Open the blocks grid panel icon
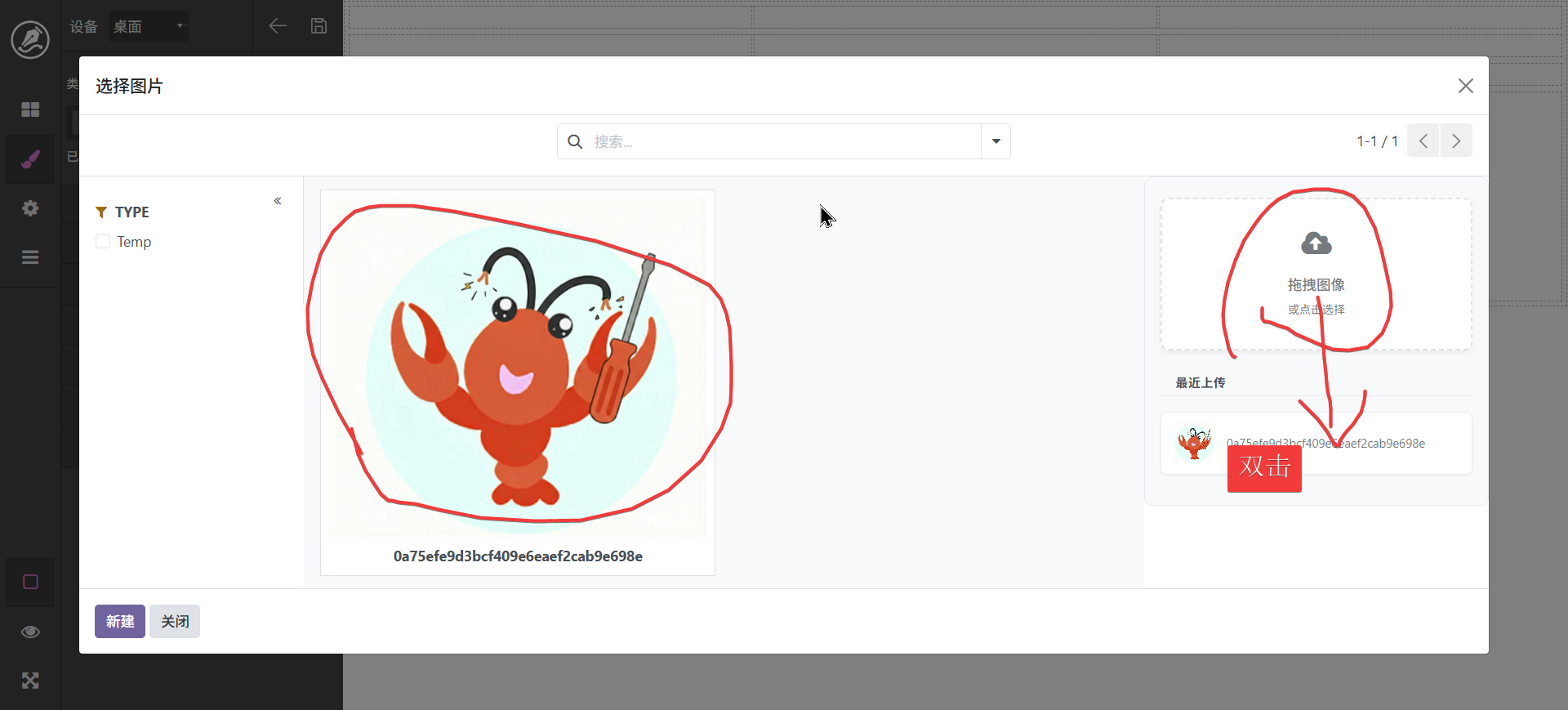 30,109
